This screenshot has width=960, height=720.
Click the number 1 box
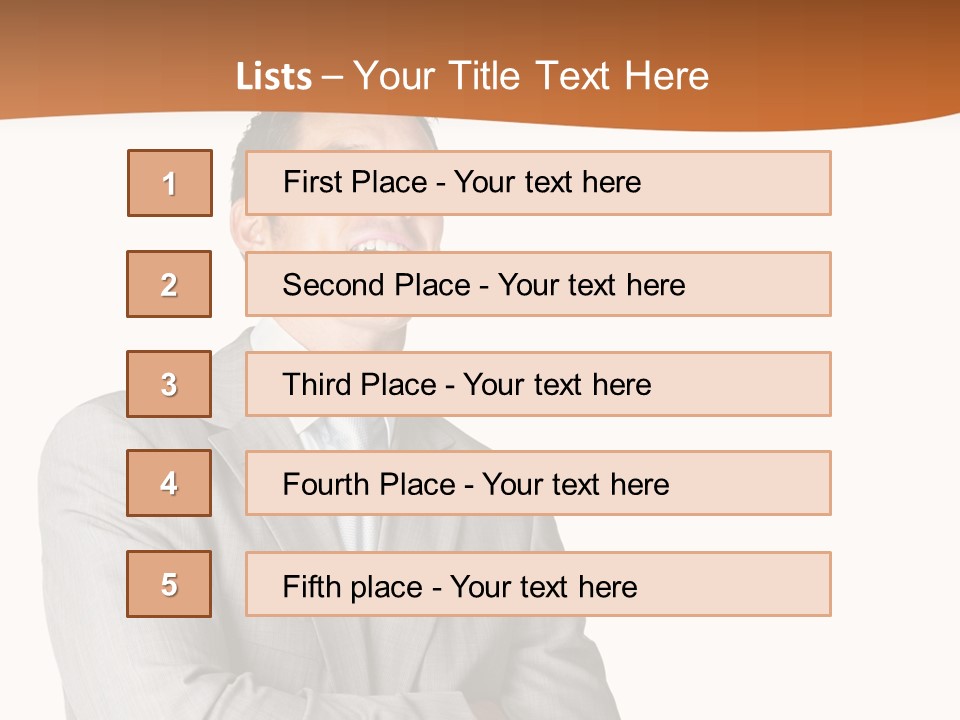[x=170, y=183]
